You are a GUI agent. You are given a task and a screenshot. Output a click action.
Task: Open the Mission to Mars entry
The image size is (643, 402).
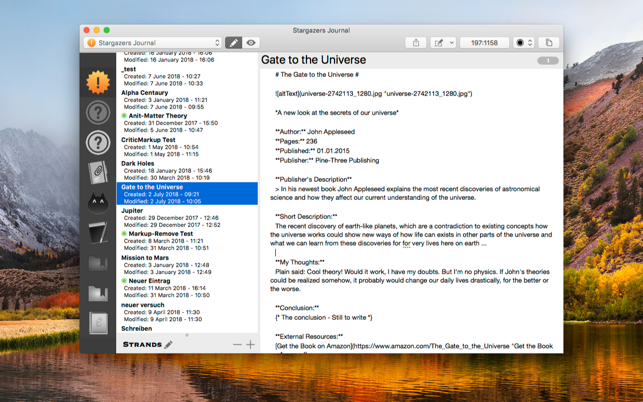click(x=187, y=265)
